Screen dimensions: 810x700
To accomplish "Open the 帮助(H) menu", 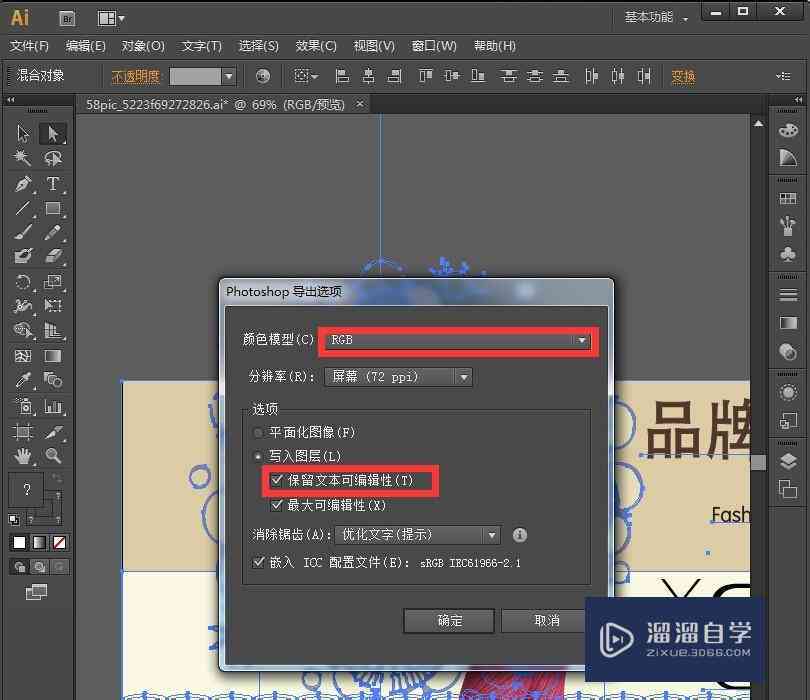I will click(x=495, y=46).
